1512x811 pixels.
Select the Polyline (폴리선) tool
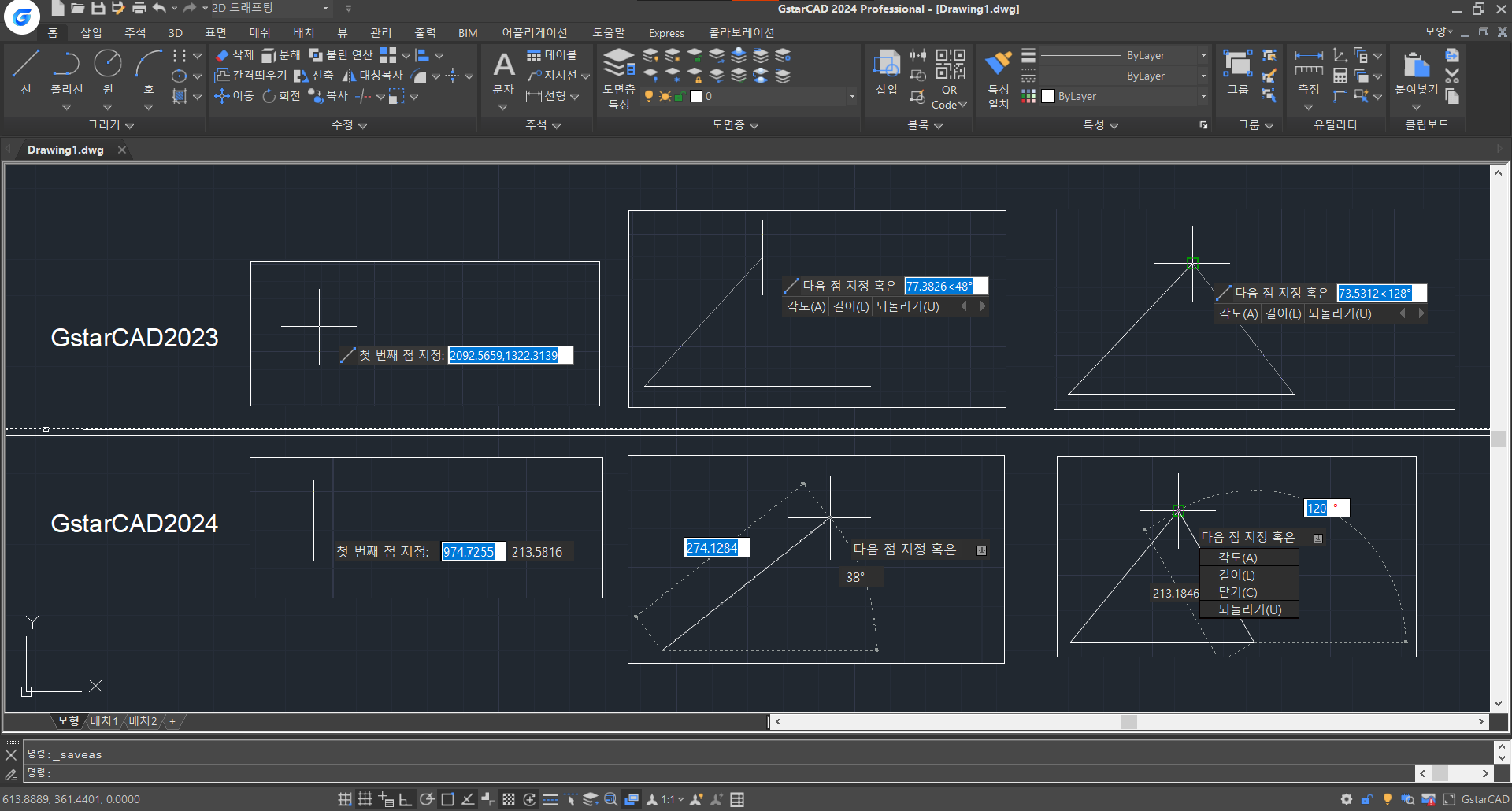pyautogui.click(x=67, y=72)
